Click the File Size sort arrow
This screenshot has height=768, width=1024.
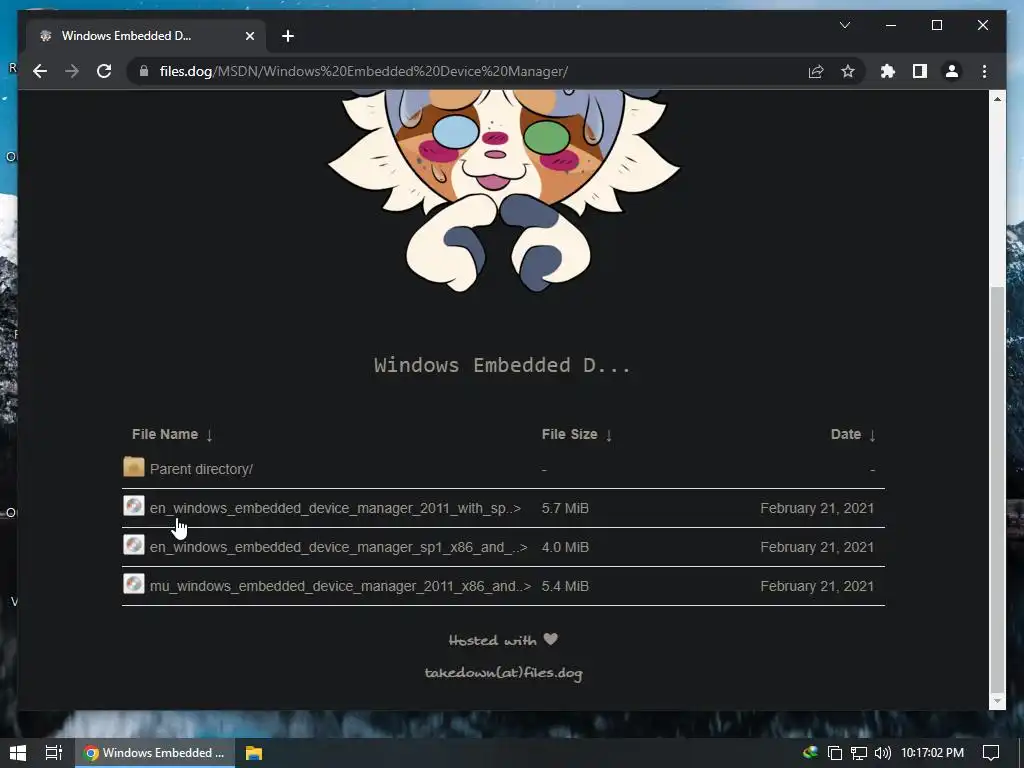[609, 435]
